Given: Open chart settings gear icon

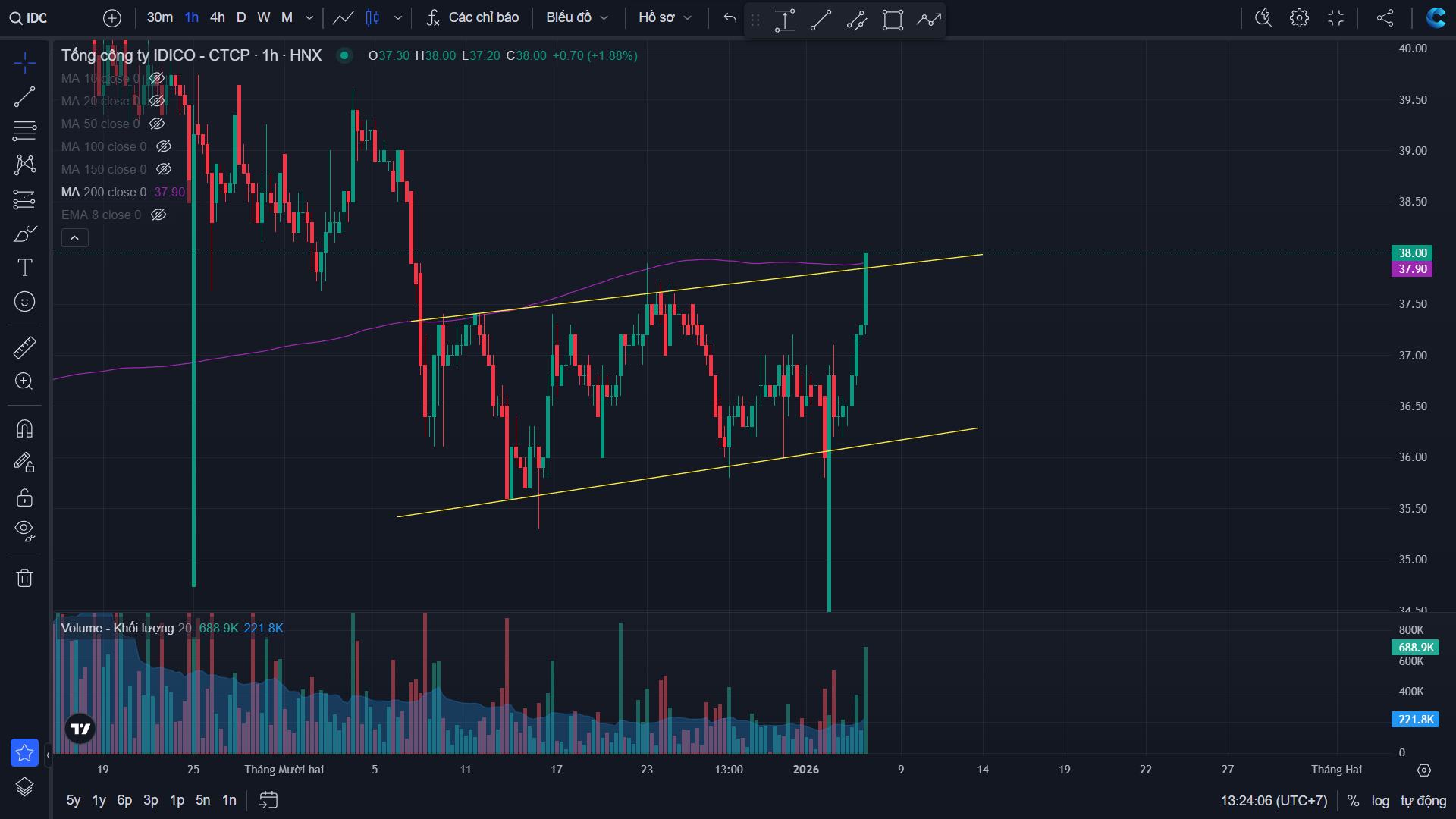Looking at the screenshot, I should tap(1299, 17).
